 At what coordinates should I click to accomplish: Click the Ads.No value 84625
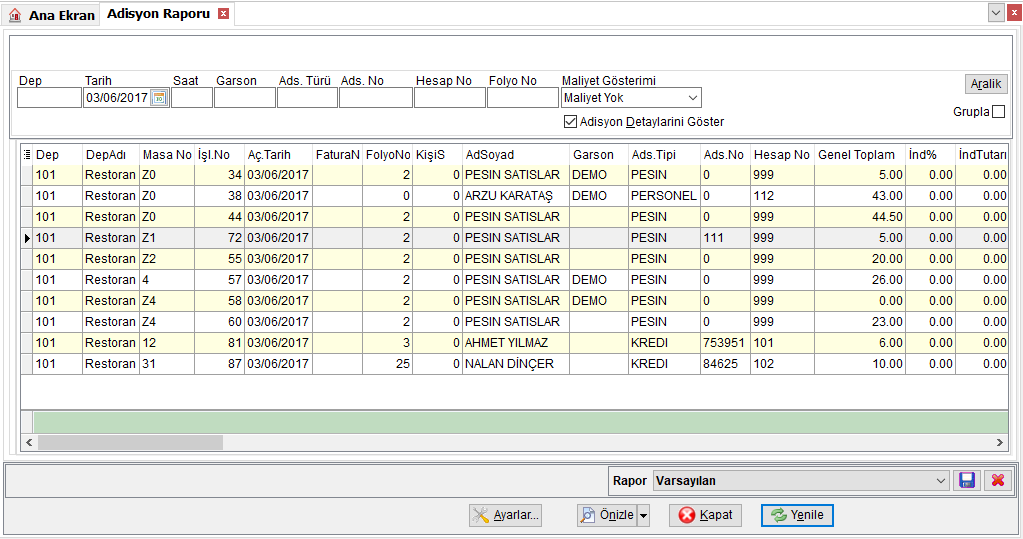tap(725, 363)
